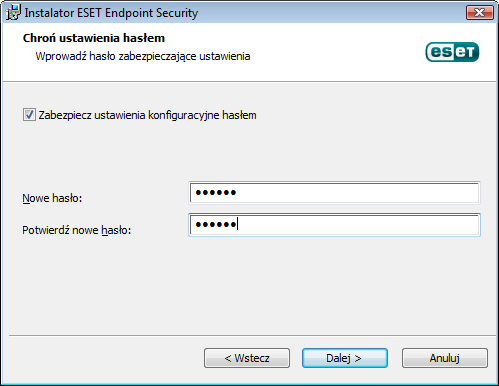Close the ESET installer window

click(x=479, y=13)
